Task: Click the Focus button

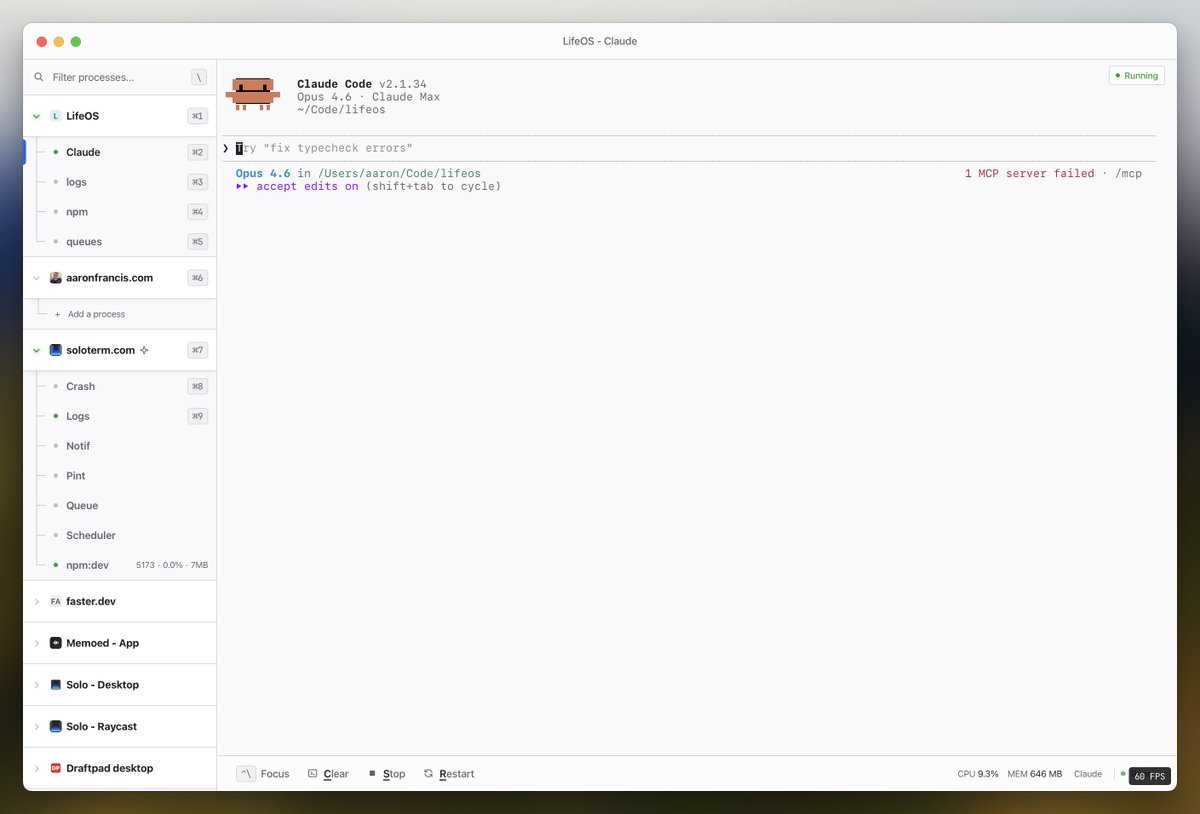Action: (x=263, y=774)
